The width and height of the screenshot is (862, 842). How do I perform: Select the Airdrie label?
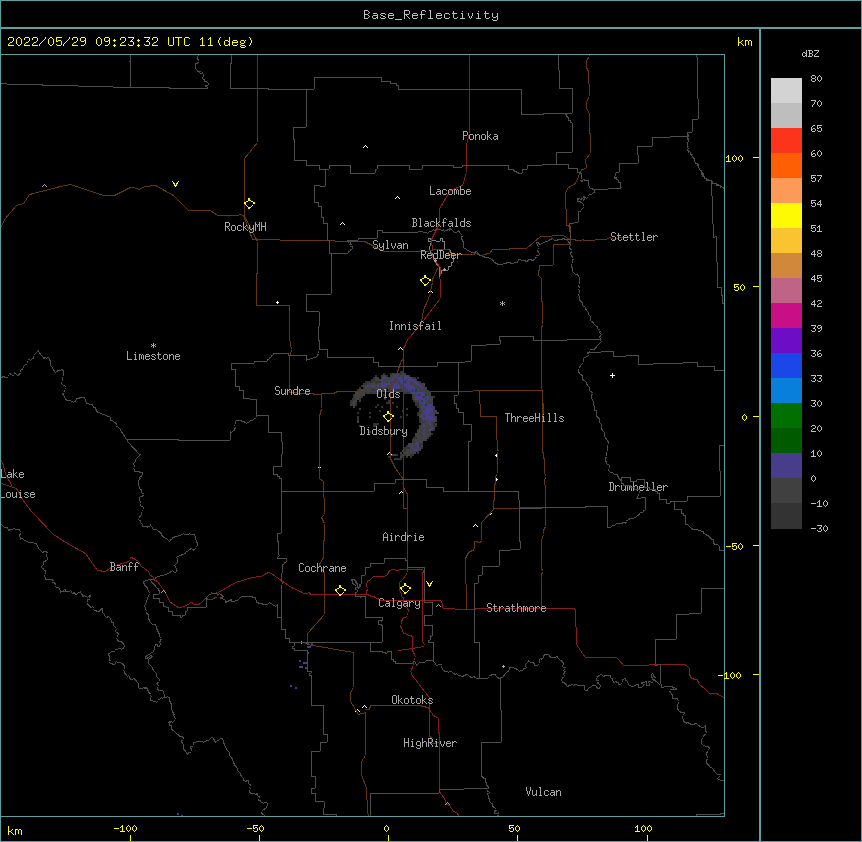[404, 537]
